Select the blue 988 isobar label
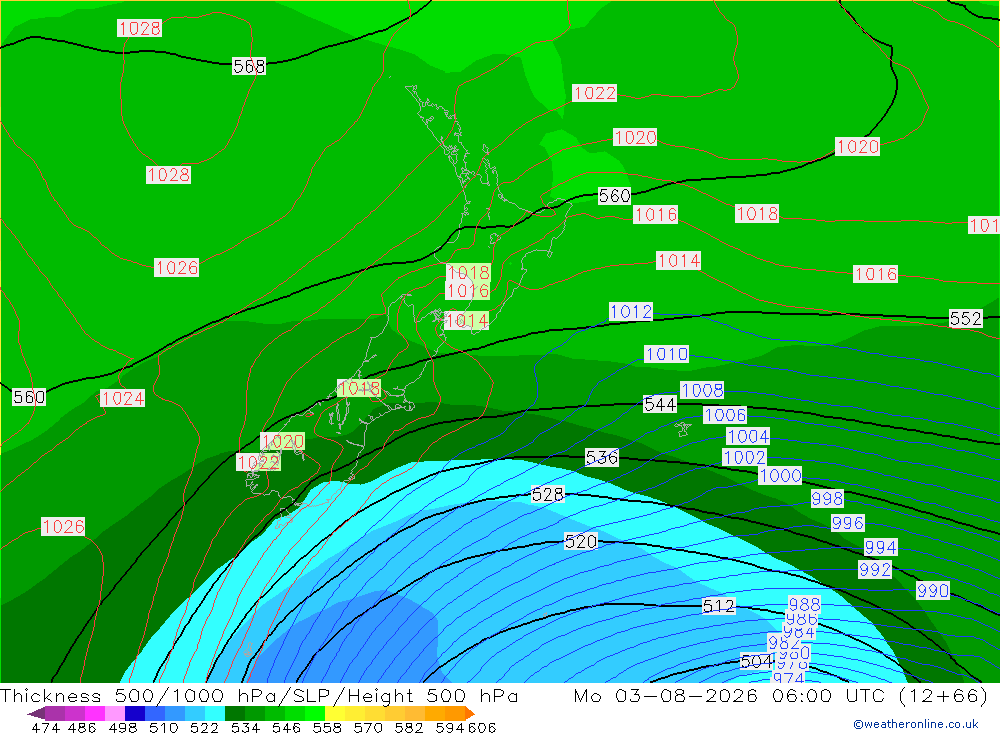 804,603
